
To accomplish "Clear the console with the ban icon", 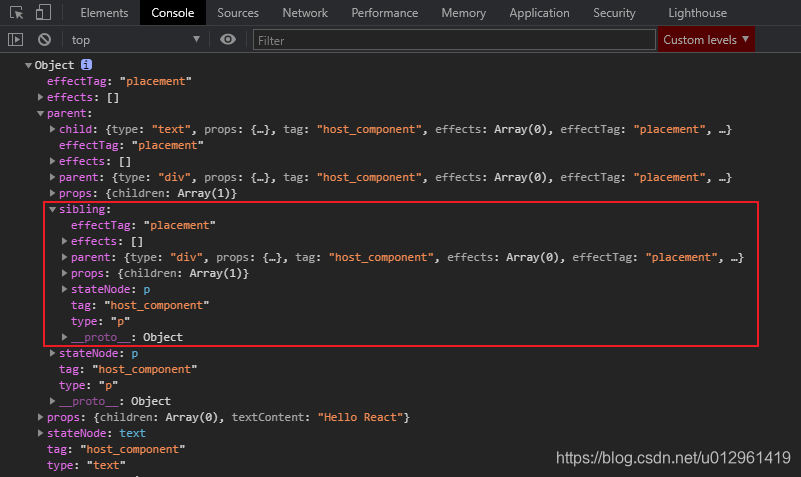I will click(x=44, y=39).
